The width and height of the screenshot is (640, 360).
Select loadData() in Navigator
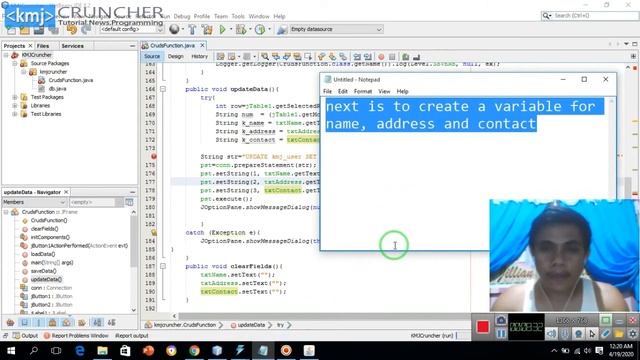point(43,254)
